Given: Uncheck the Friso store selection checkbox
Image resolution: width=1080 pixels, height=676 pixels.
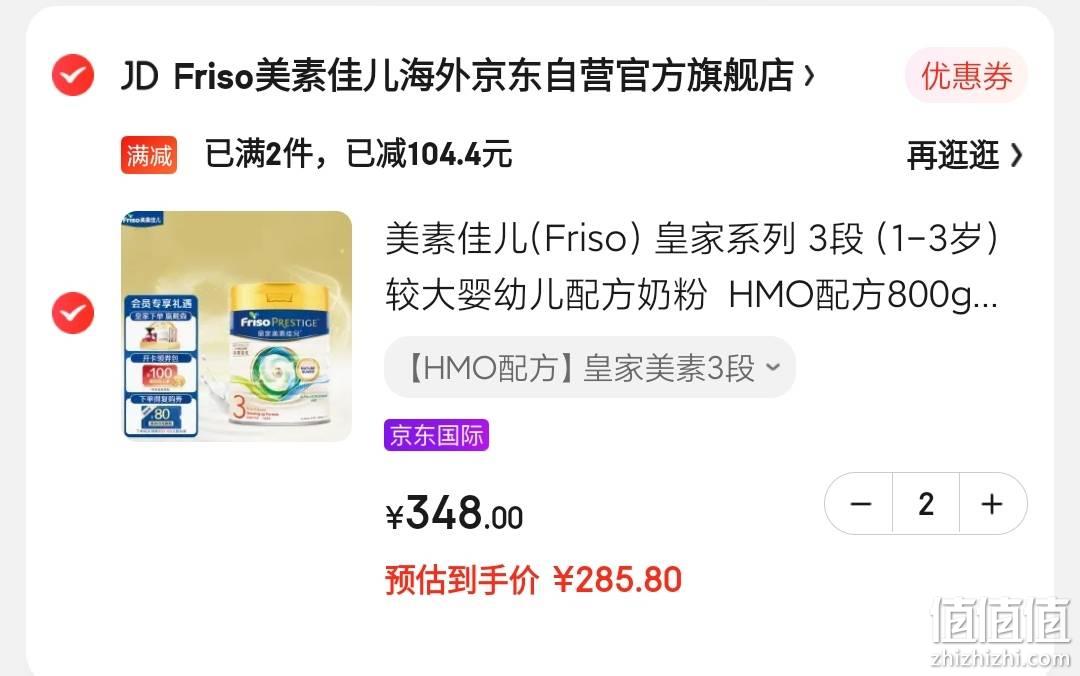Looking at the screenshot, I should coord(73,75).
